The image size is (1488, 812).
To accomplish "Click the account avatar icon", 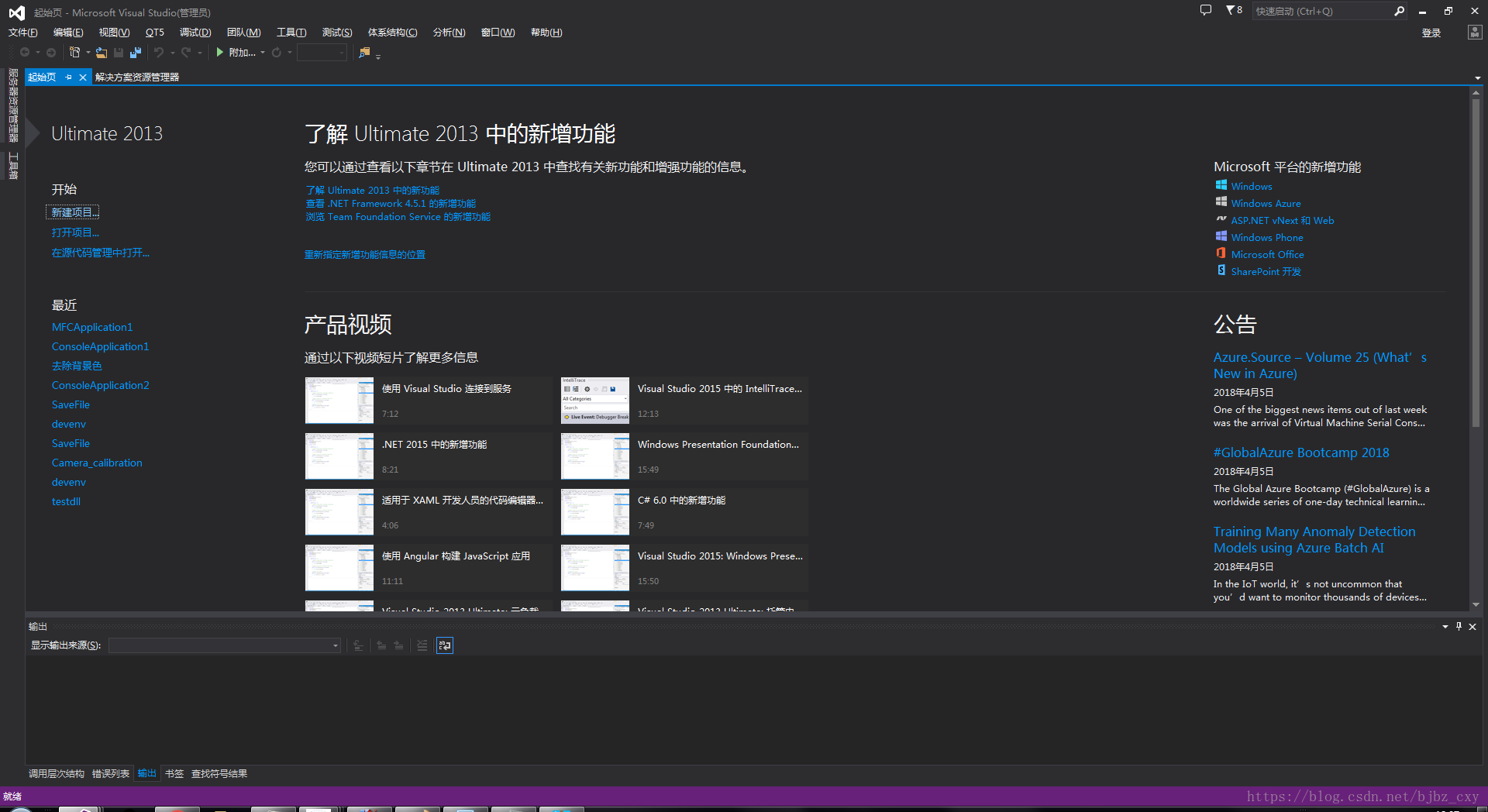I will (x=1475, y=33).
